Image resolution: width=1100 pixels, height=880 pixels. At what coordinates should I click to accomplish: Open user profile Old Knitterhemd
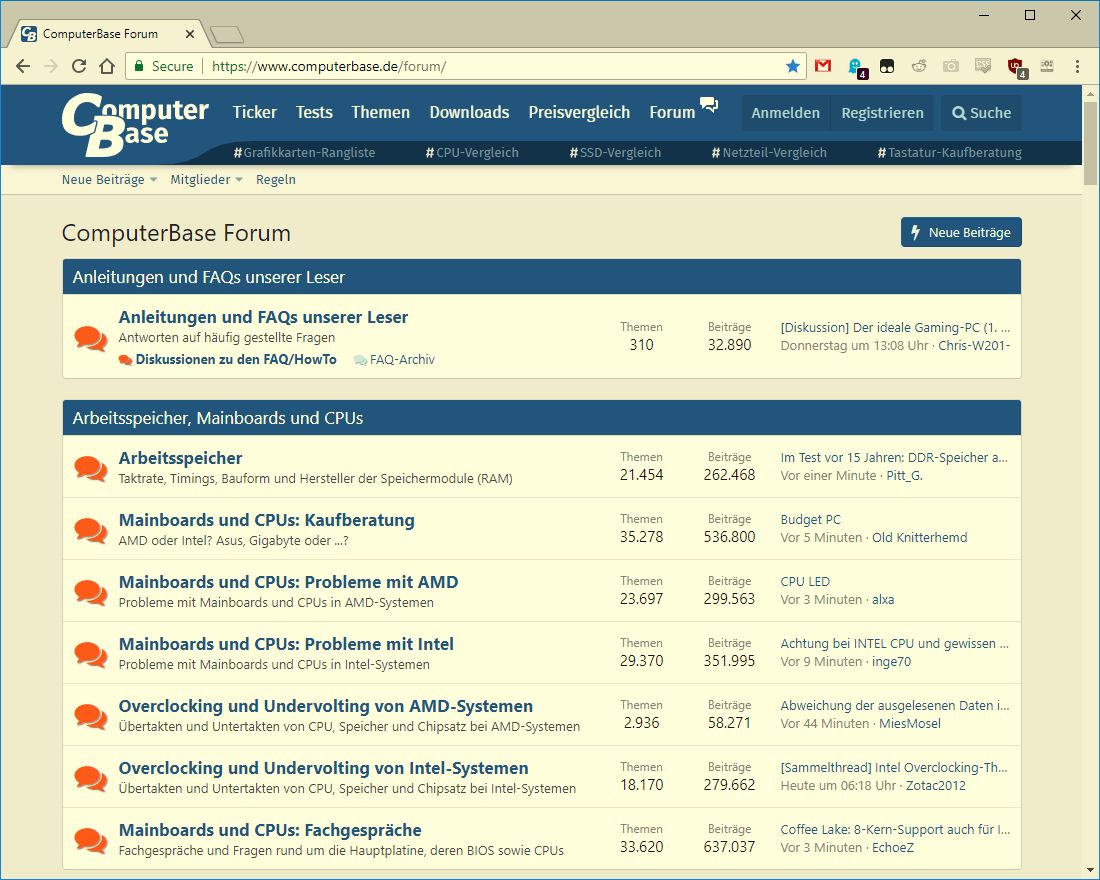pos(919,538)
